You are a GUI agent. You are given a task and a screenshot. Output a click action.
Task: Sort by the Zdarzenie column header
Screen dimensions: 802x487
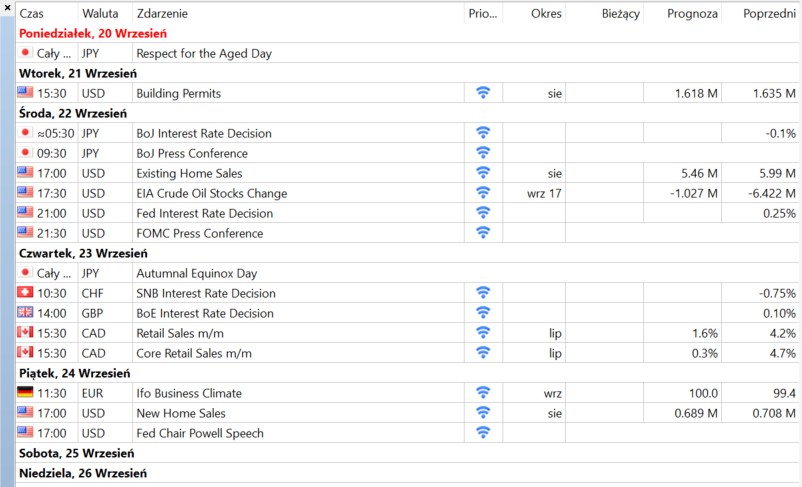(x=162, y=14)
